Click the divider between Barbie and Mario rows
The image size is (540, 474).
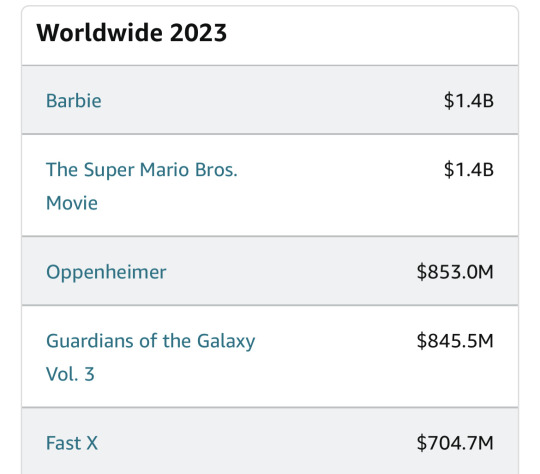[x=270, y=134]
